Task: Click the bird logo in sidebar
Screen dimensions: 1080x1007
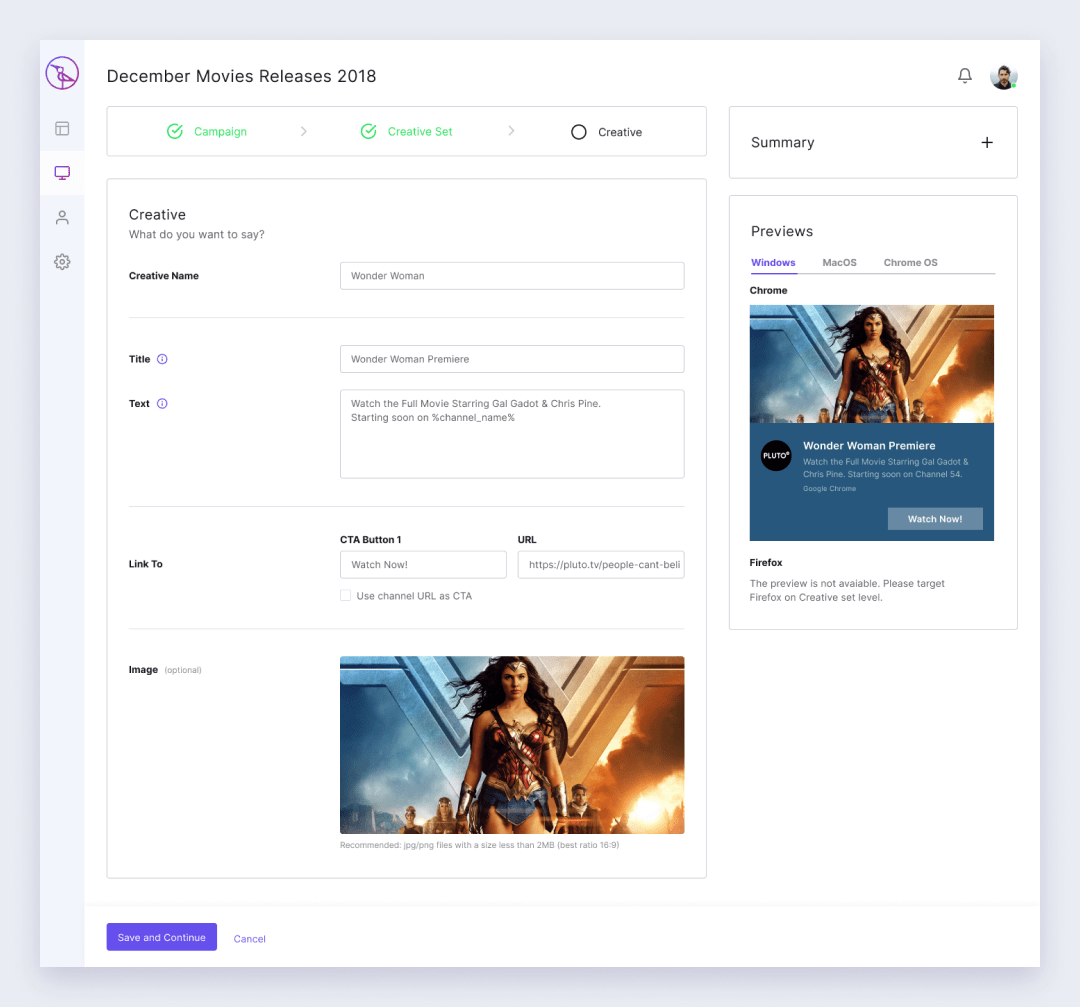Action: point(62,73)
